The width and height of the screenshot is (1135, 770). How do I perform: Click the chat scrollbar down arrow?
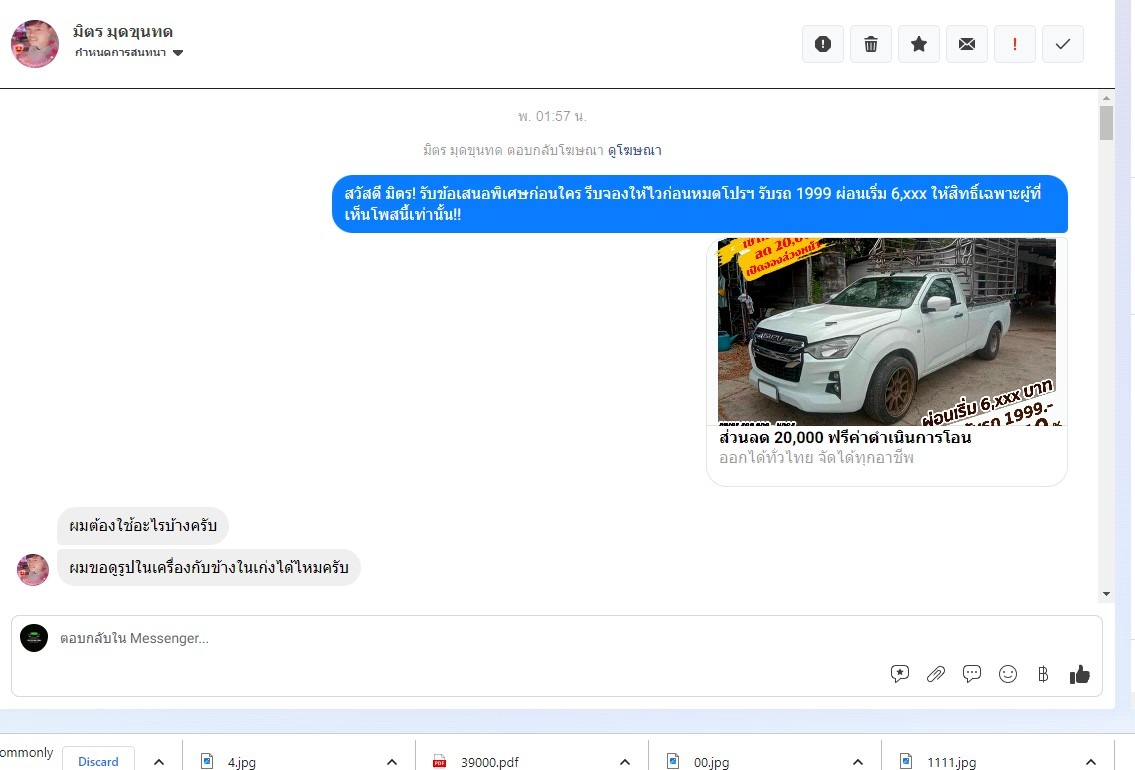tap(1106, 593)
